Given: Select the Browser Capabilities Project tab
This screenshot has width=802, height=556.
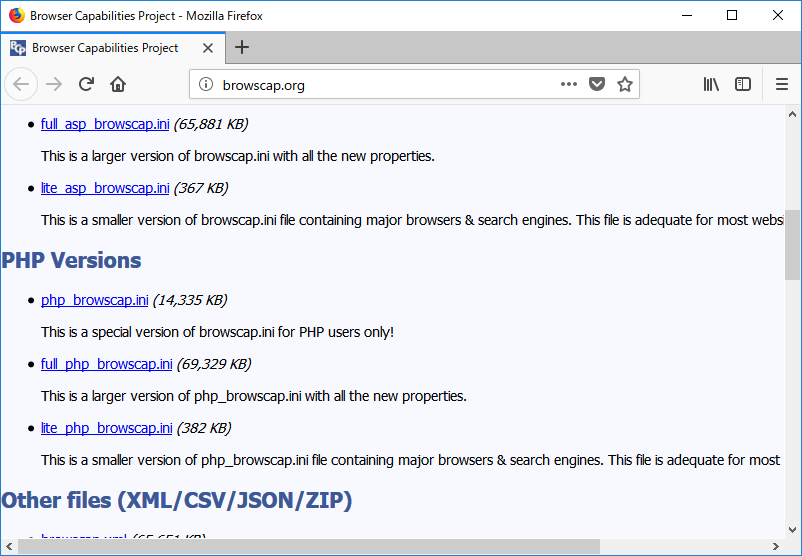Looking at the screenshot, I should pyautogui.click(x=113, y=48).
